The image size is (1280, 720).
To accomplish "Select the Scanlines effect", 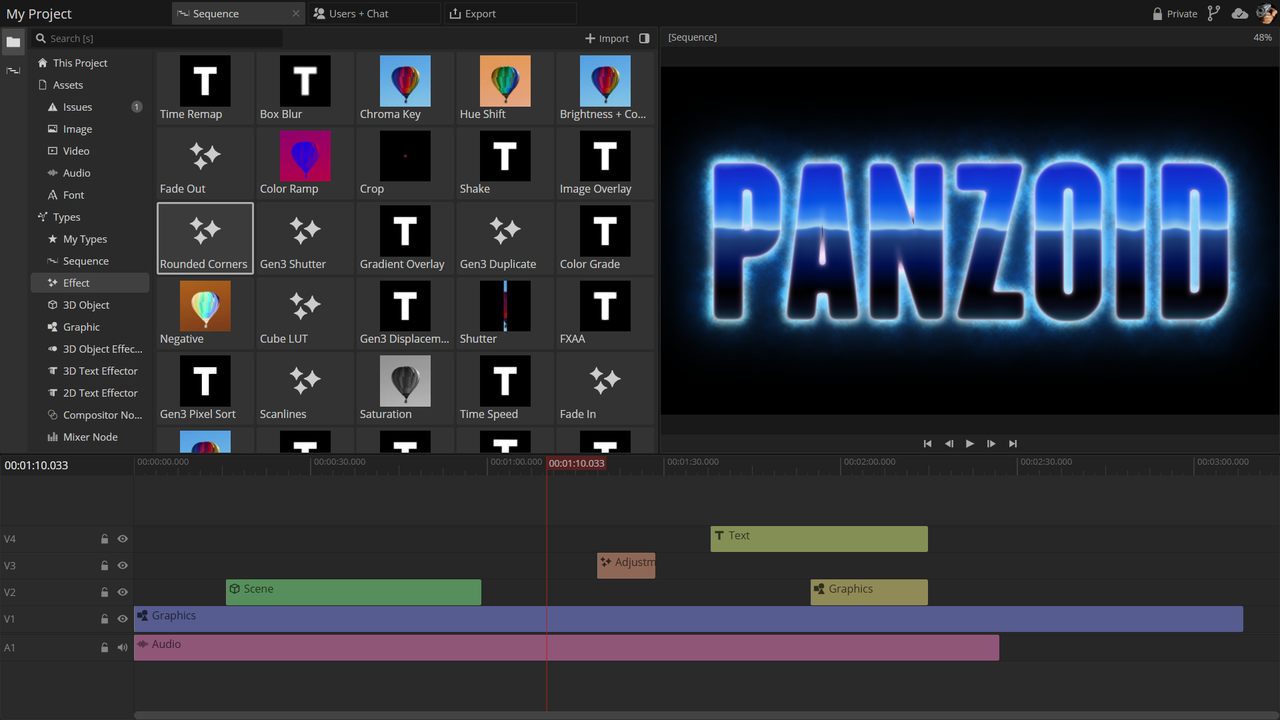I will [305, 388].
